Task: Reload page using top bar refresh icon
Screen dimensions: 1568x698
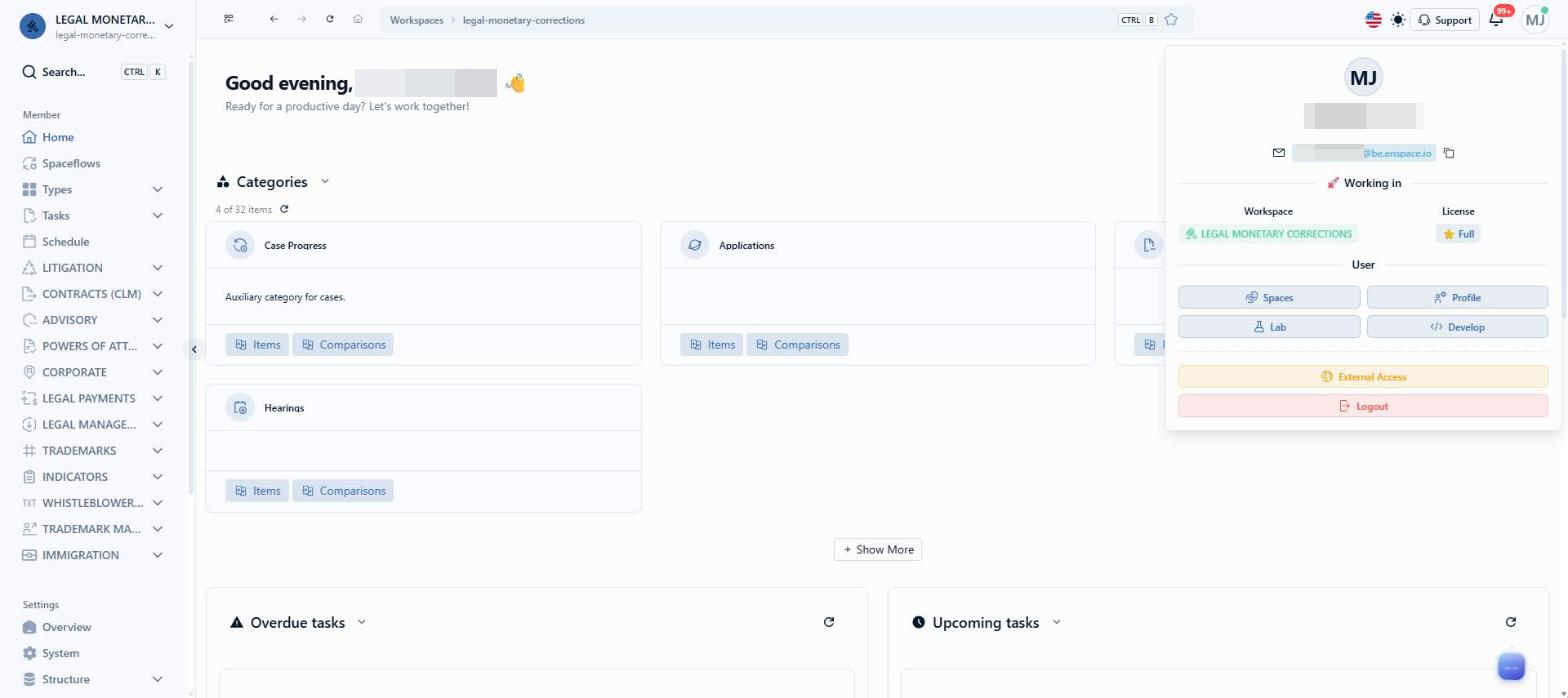Action: click(329, 19)
